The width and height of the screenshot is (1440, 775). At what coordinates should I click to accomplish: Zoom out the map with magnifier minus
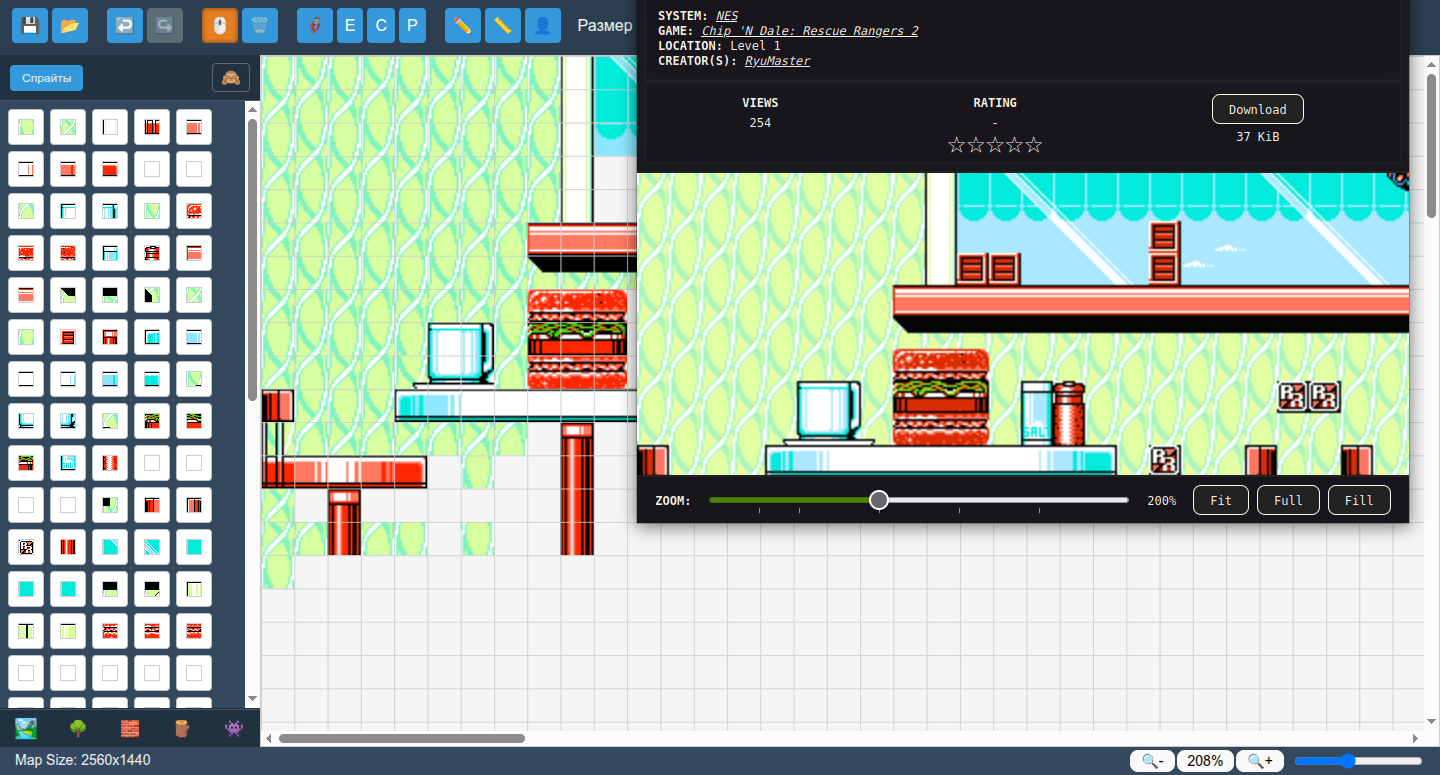1152,761
